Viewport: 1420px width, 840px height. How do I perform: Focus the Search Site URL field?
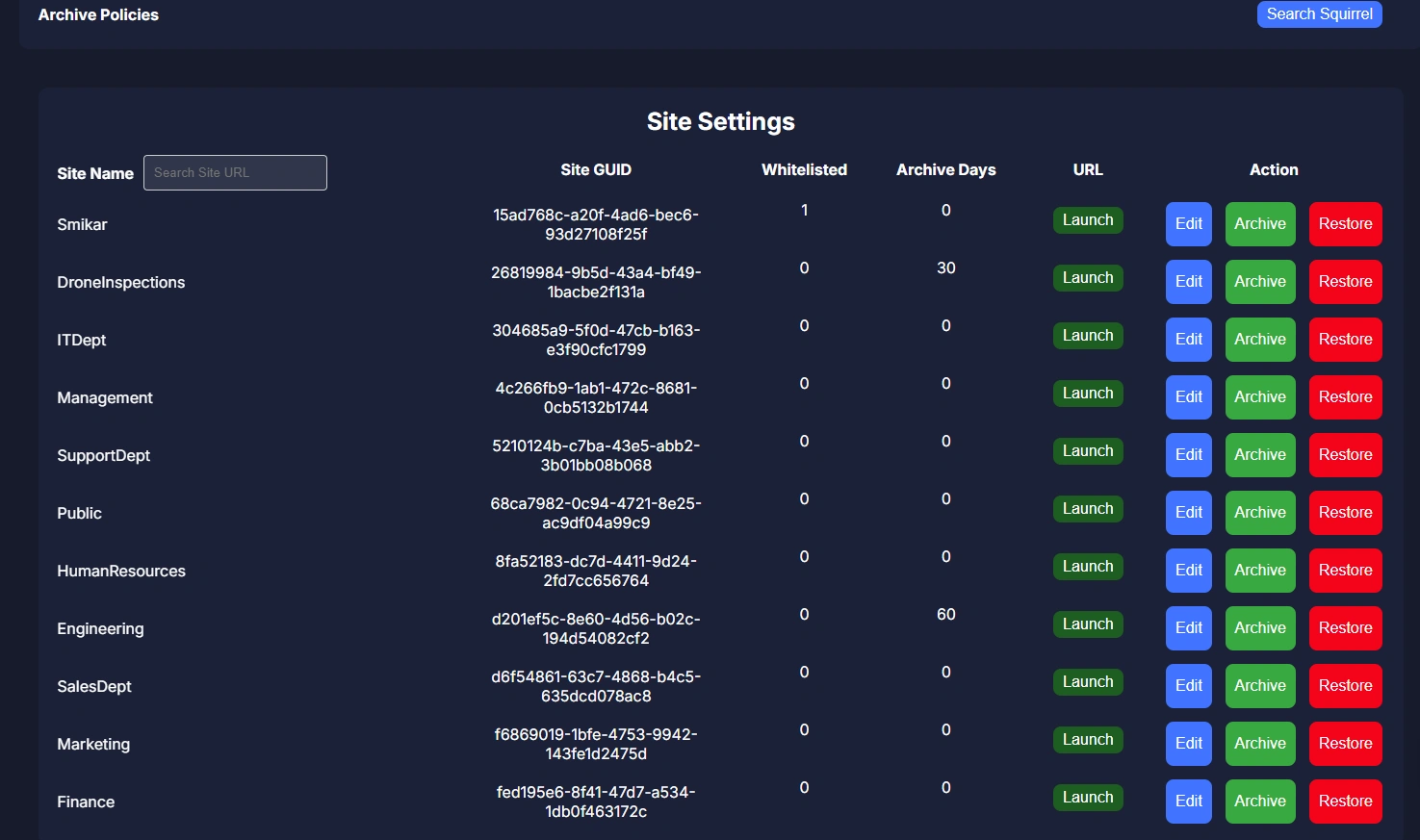[235, 173]
